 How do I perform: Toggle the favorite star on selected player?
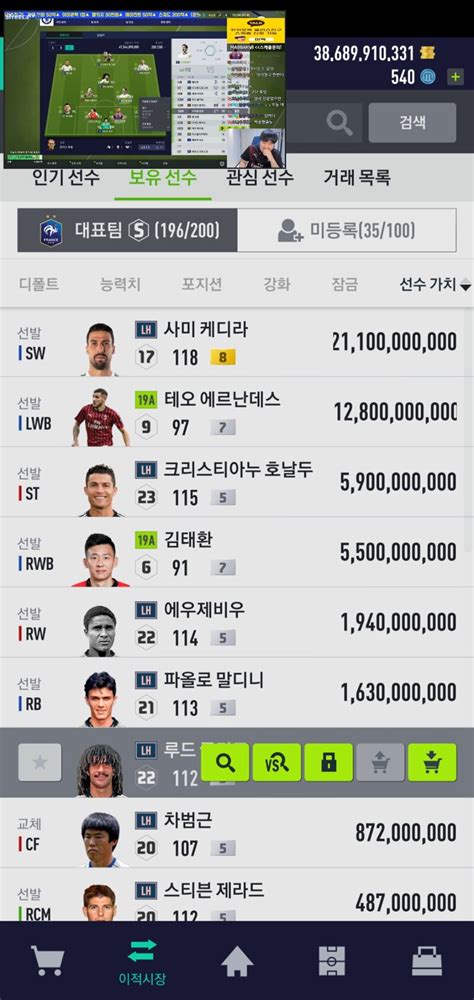(40, 762)
